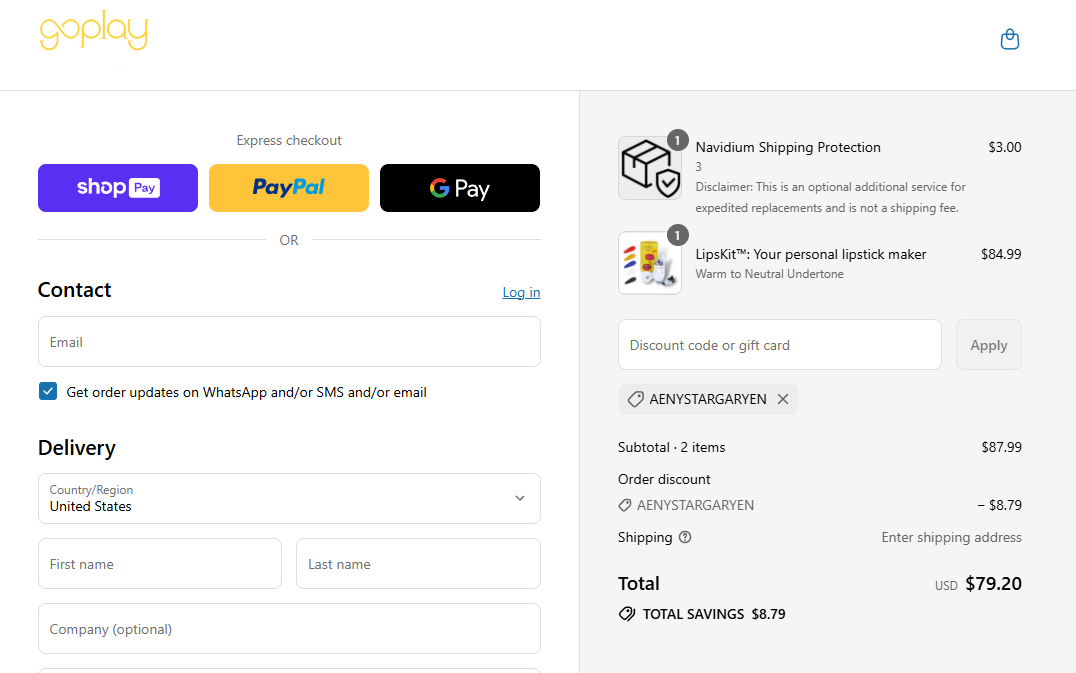Focus the Discount code or gift card field

pos(780,344)
